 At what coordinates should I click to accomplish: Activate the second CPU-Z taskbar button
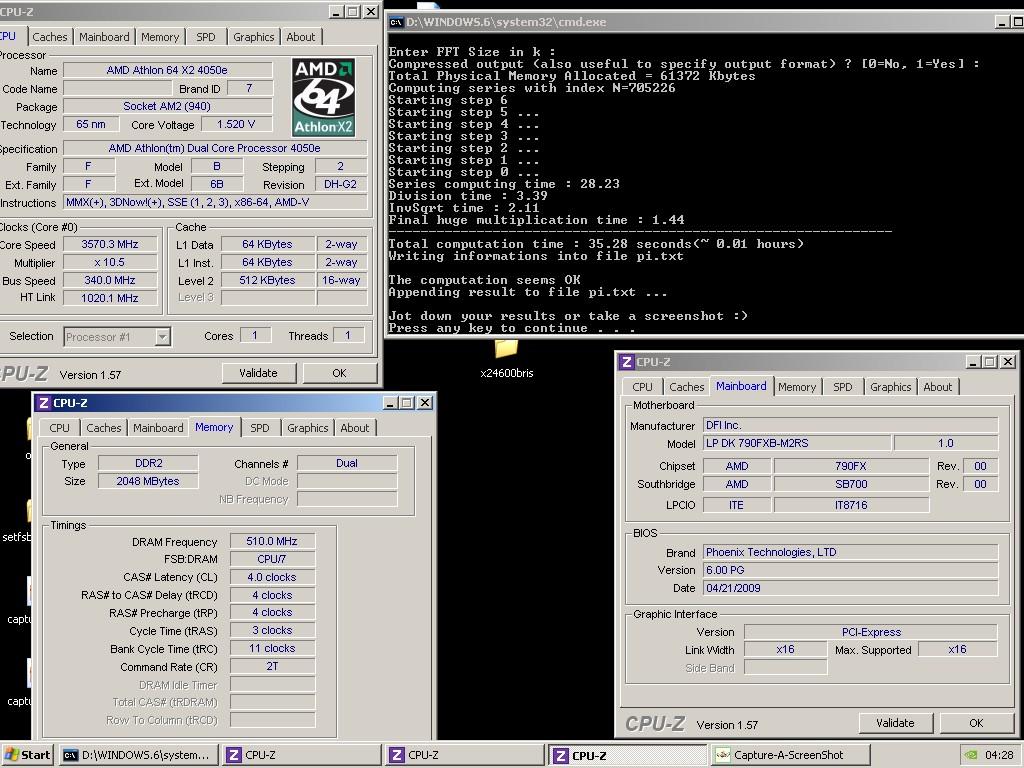pos(464,755)
